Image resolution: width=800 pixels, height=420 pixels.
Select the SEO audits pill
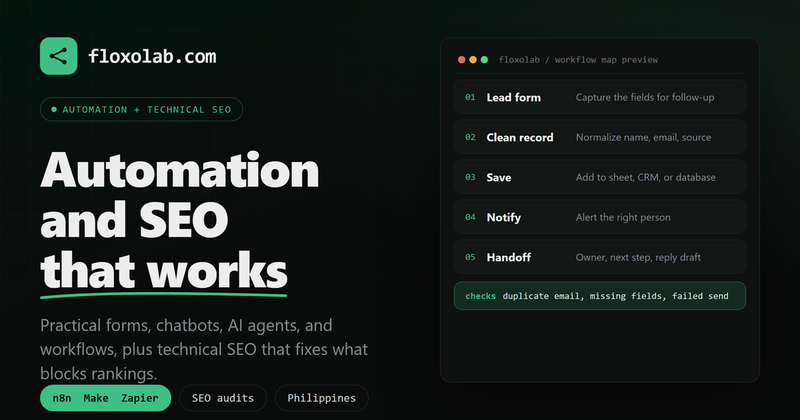point(223,398)
